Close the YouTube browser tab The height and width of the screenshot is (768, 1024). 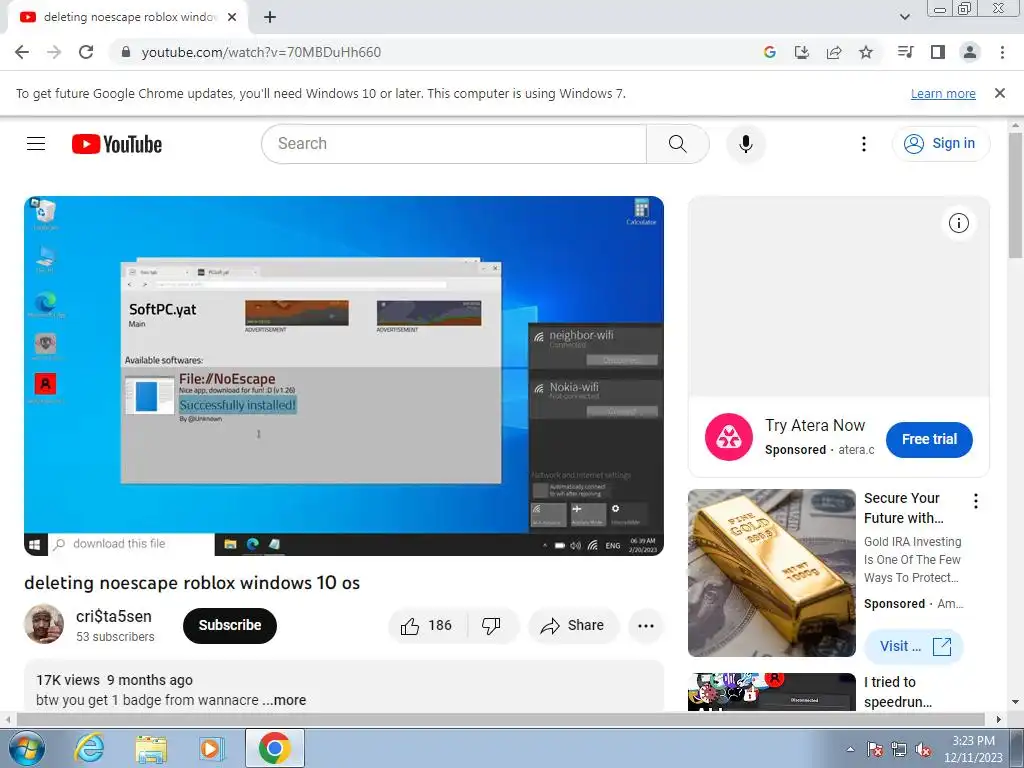click(x=232, y=17)
